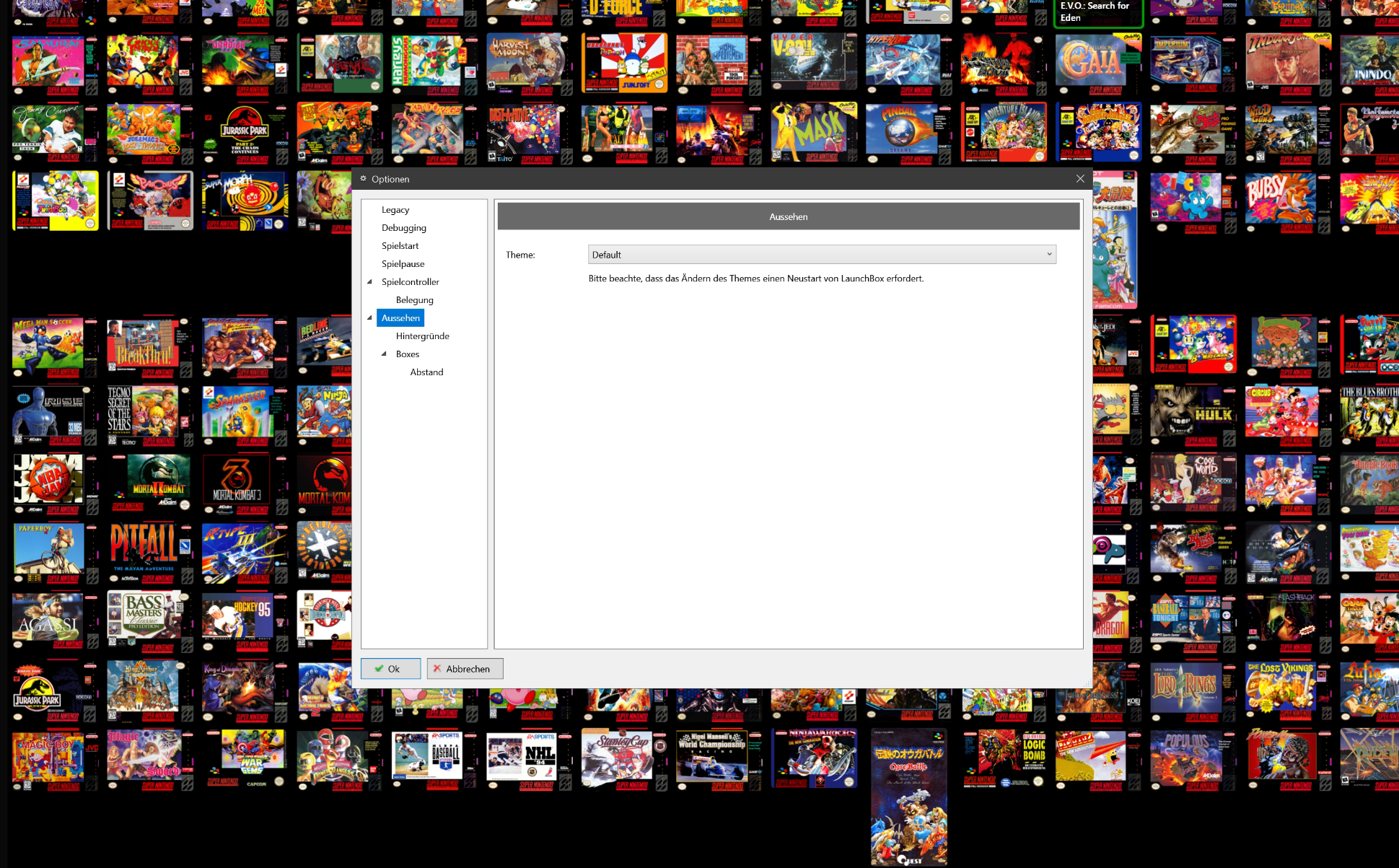Select the Indiana Jones game cover
1399x868 pixels.
[x=1288, y=63]
